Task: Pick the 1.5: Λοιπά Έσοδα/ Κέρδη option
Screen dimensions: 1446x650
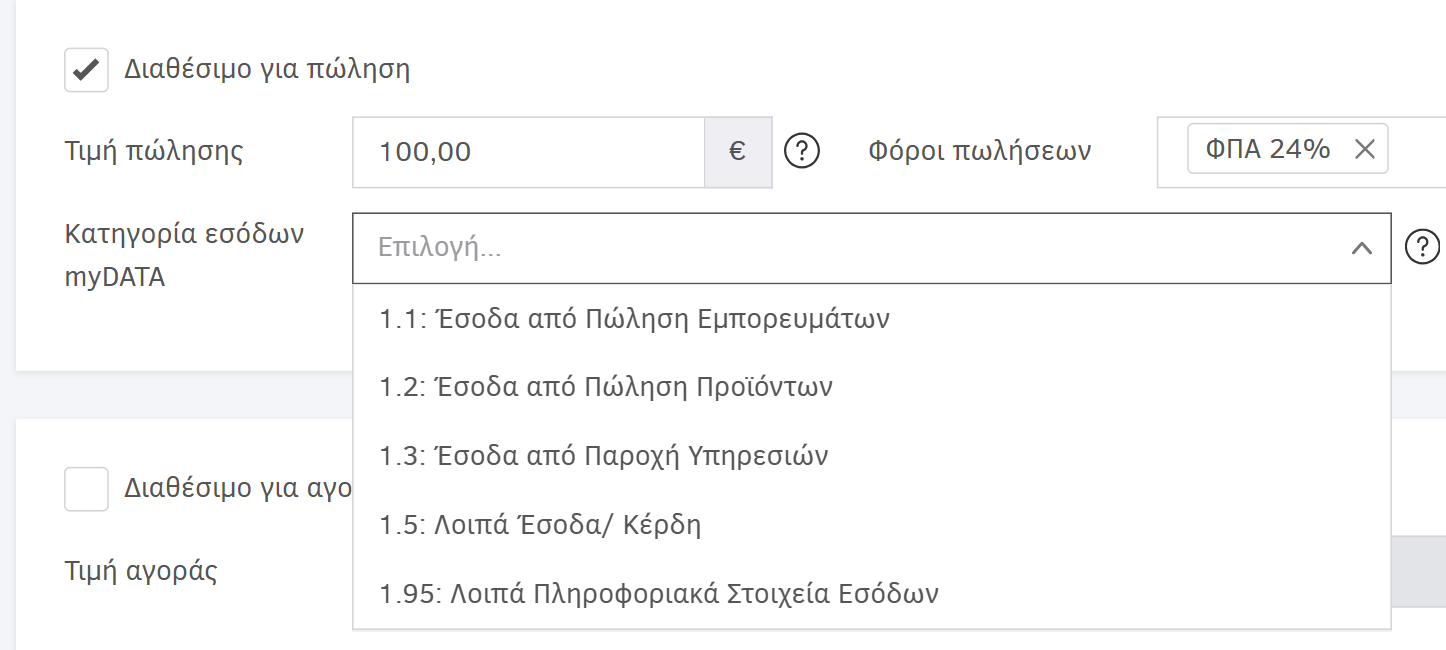Action: 540,524
